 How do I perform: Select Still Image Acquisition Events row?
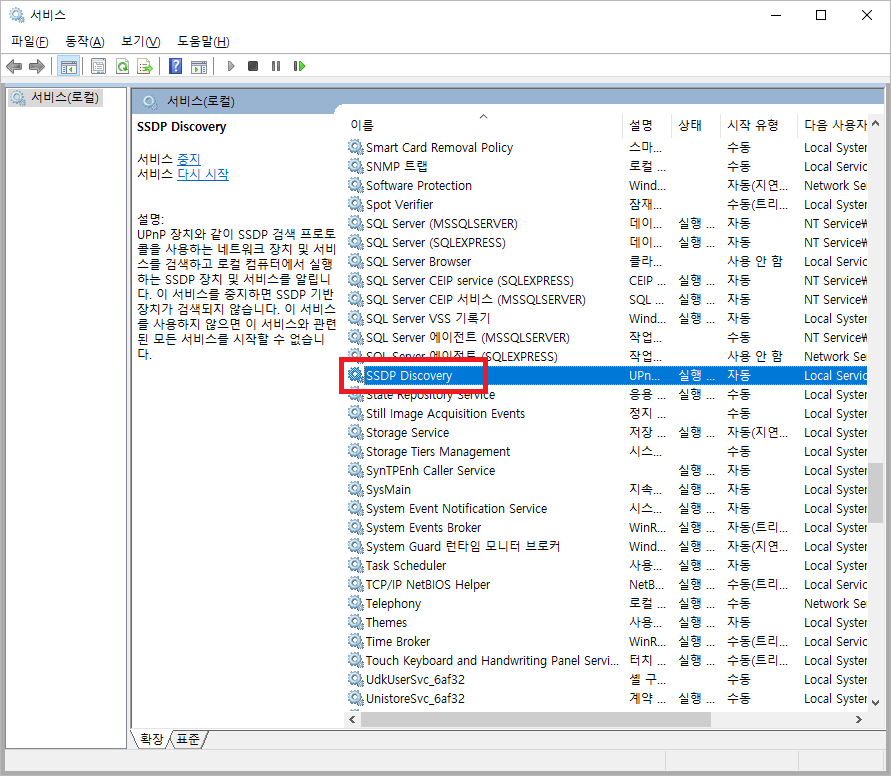tap(607, 413)
